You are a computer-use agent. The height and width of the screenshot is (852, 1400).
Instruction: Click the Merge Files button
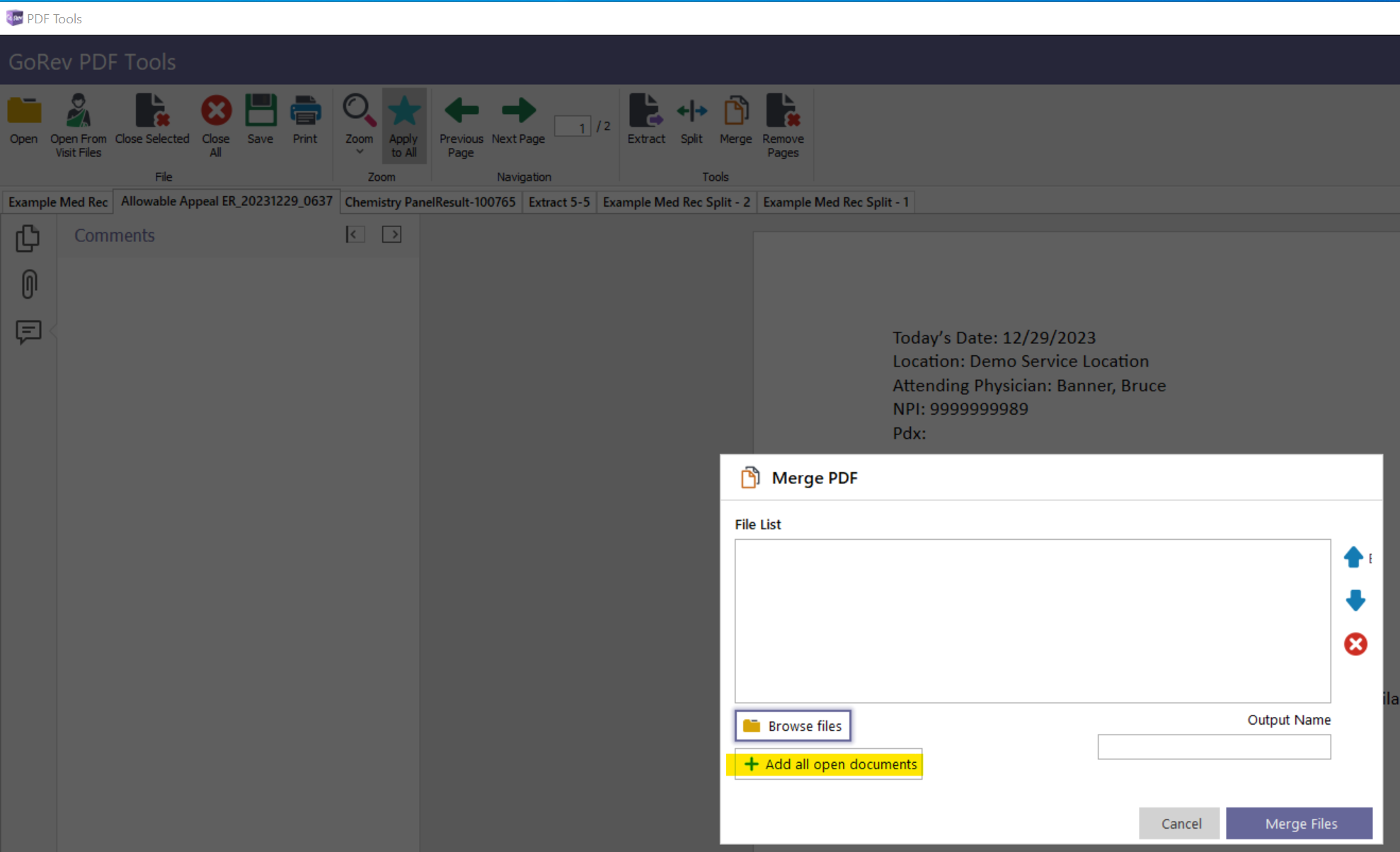coord(1299,824)
